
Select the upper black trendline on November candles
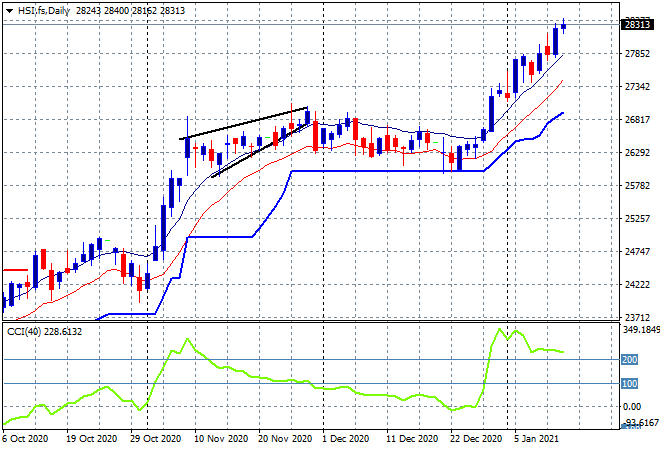(243, 124)
